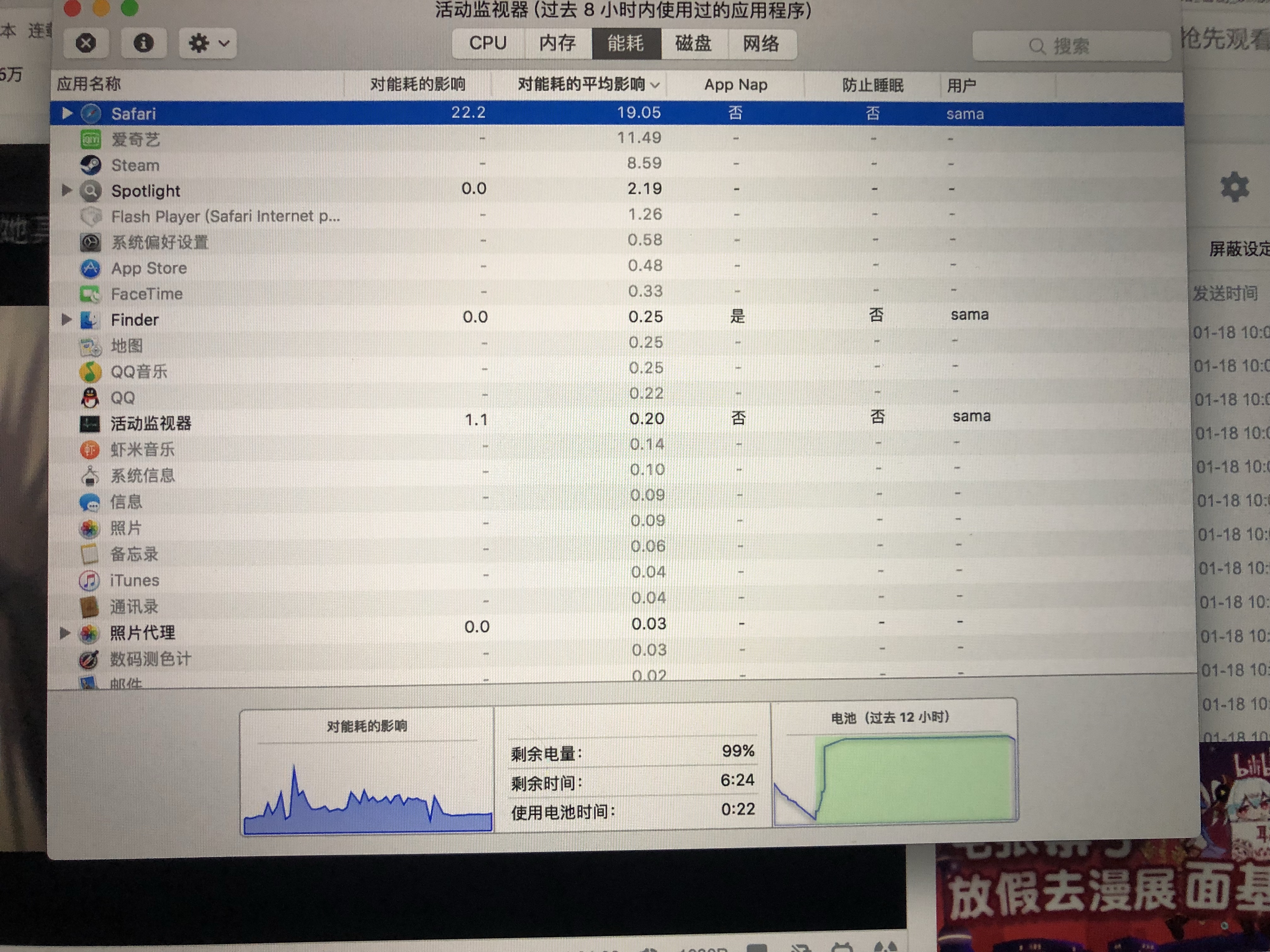1270x952 pixels.
Task: Switch to the CPU tab
Action: click(x=488, y=43)
